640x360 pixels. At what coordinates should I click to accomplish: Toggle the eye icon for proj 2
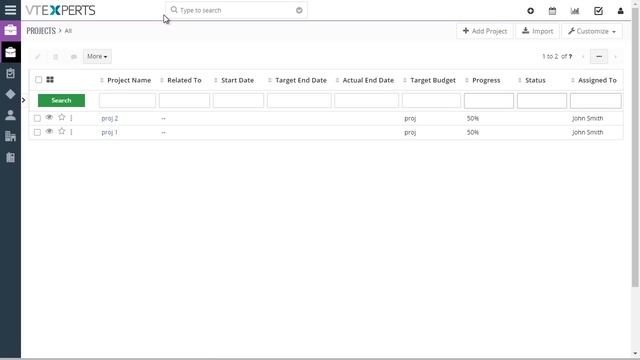click(x=49, y=118)
